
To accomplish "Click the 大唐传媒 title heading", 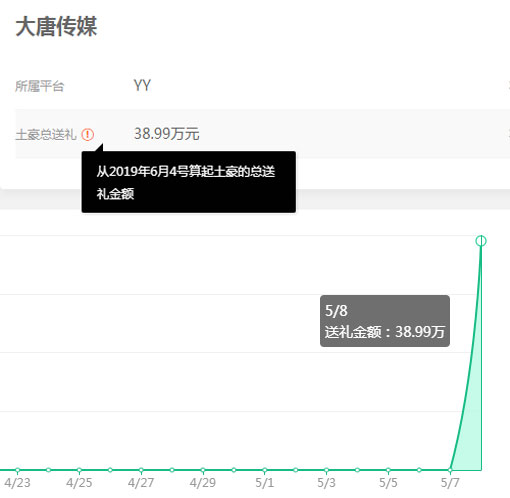I will point(56,26).
